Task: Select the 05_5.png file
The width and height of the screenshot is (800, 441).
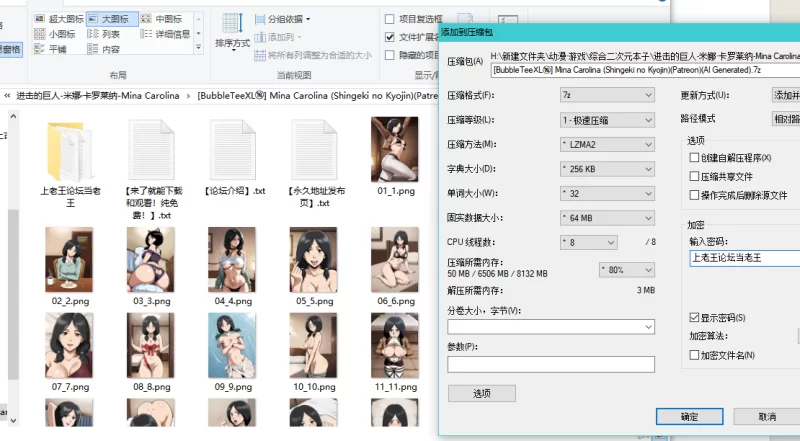Action: [x=314, y=266]
